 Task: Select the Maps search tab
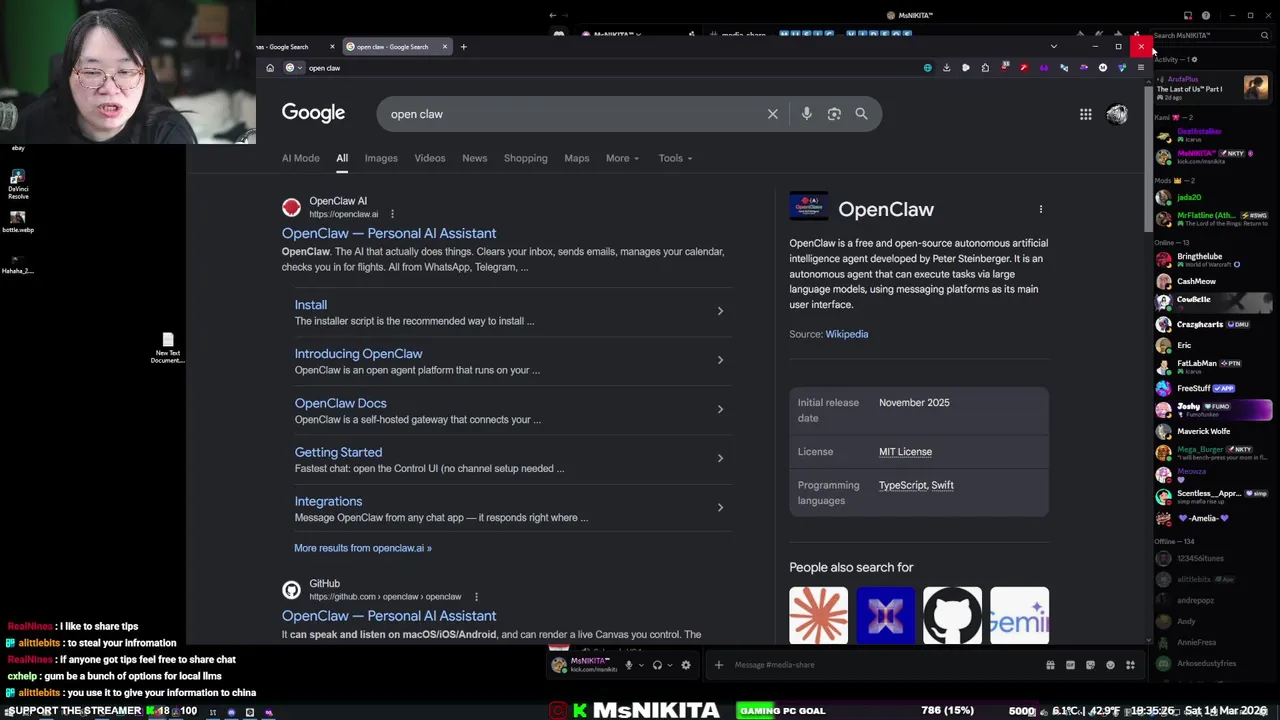(x=577, y=158)
